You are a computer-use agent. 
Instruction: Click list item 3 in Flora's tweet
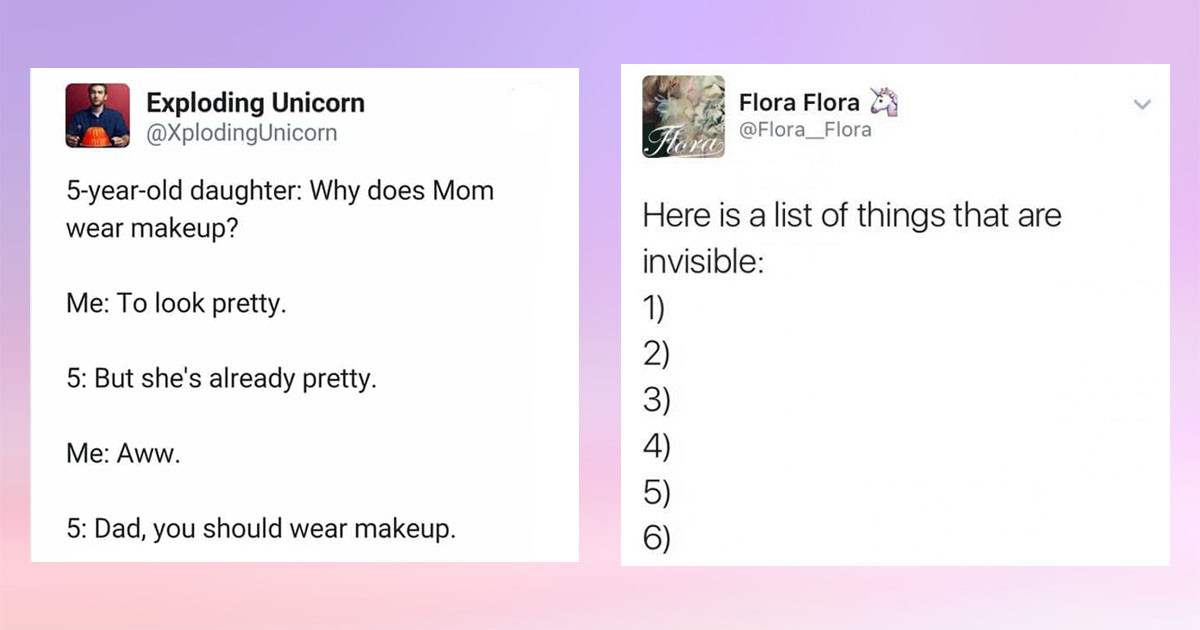[655, 401]
